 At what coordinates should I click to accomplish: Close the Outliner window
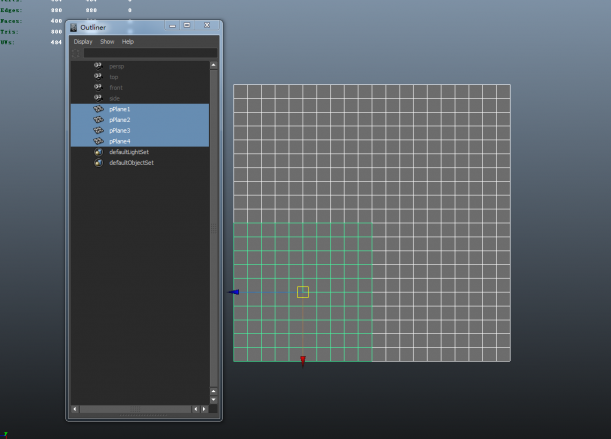(x=207, y=25)
